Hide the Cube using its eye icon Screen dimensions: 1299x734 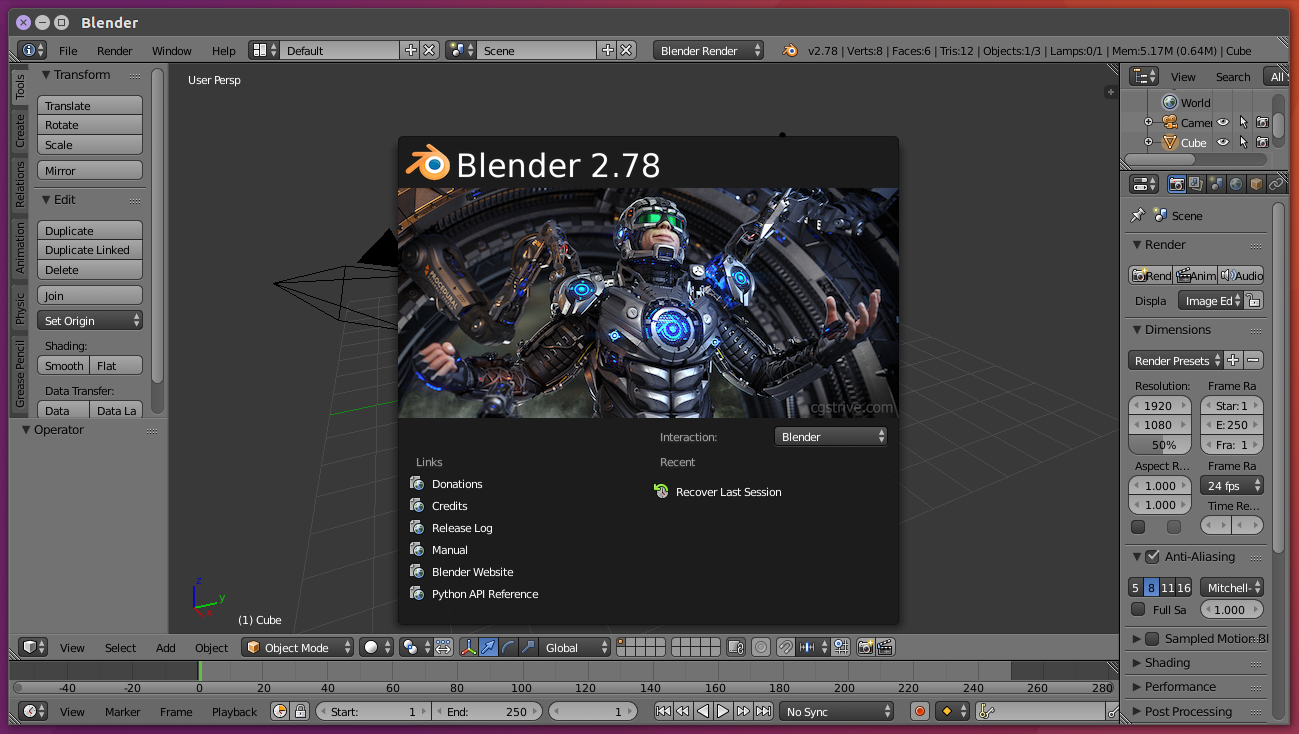click(x=1222, y=142)
